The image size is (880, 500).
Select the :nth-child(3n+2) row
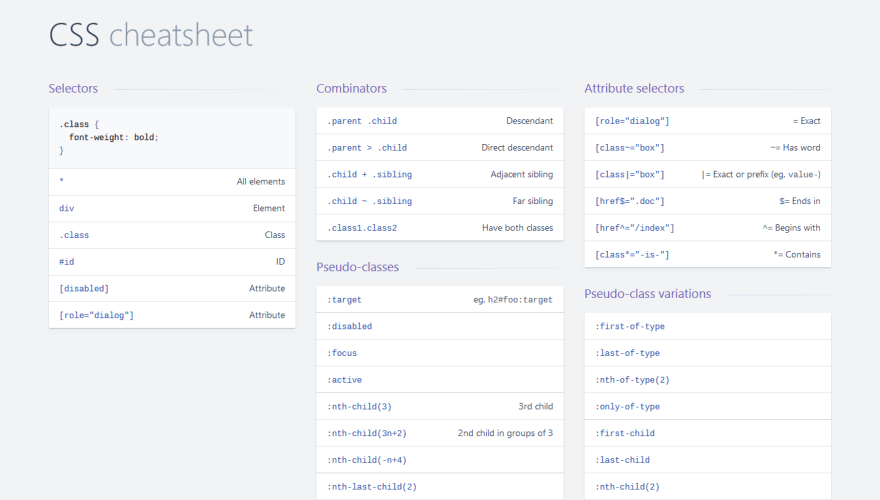(439, 433)
